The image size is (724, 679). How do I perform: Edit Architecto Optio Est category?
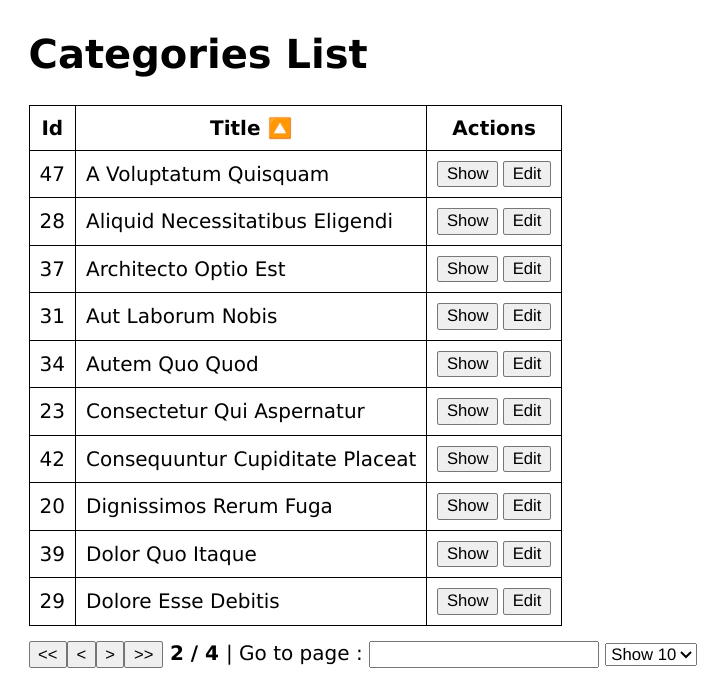(x=526, y=269)
